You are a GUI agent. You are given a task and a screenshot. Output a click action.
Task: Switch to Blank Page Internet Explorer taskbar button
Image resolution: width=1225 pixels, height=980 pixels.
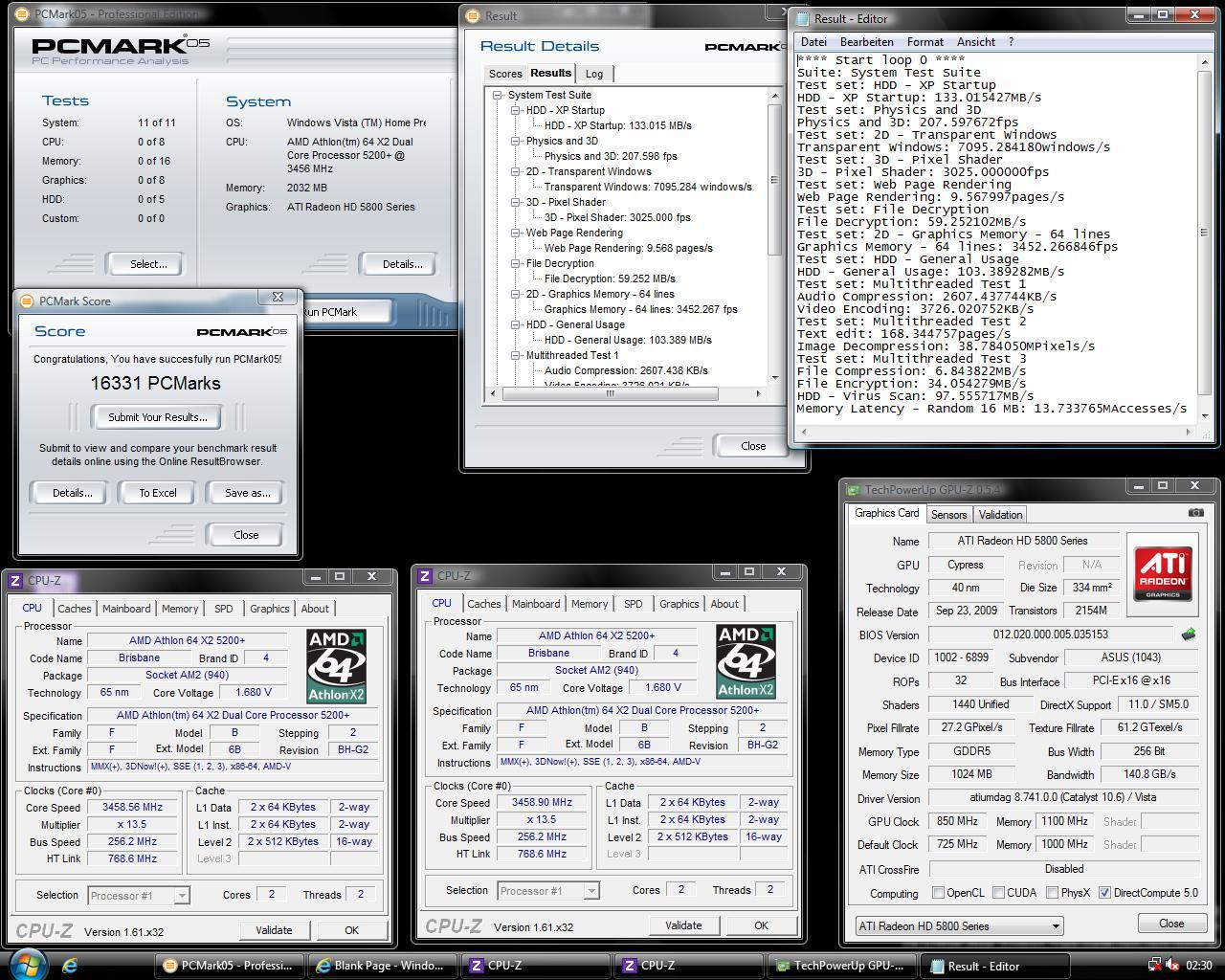click(381, 966)
